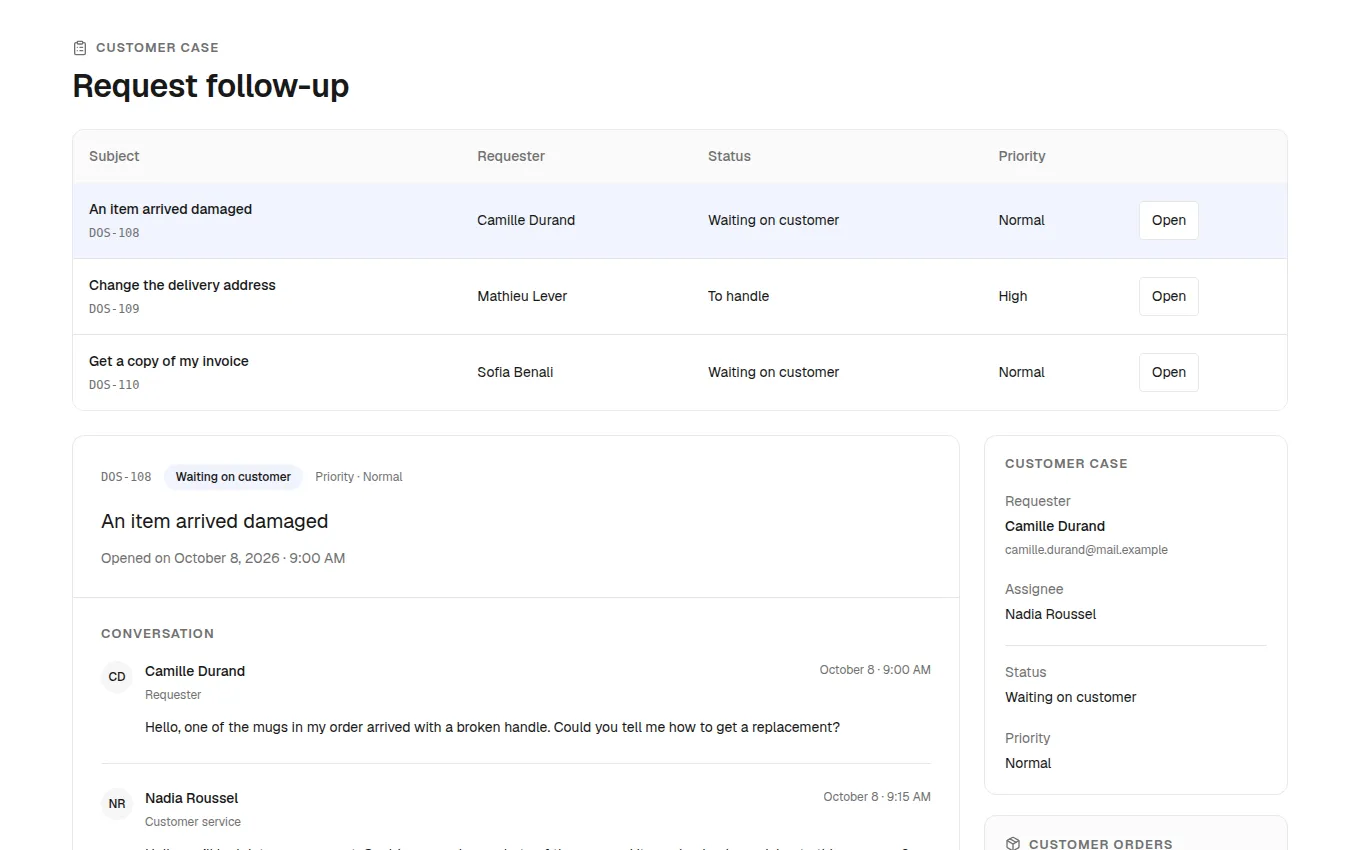Click assignee Nadia Roussel in the sidebar
Image resolution: width=1360 pixels, height=850 pixels.
pyautogui.click(x=1050, y=614)
